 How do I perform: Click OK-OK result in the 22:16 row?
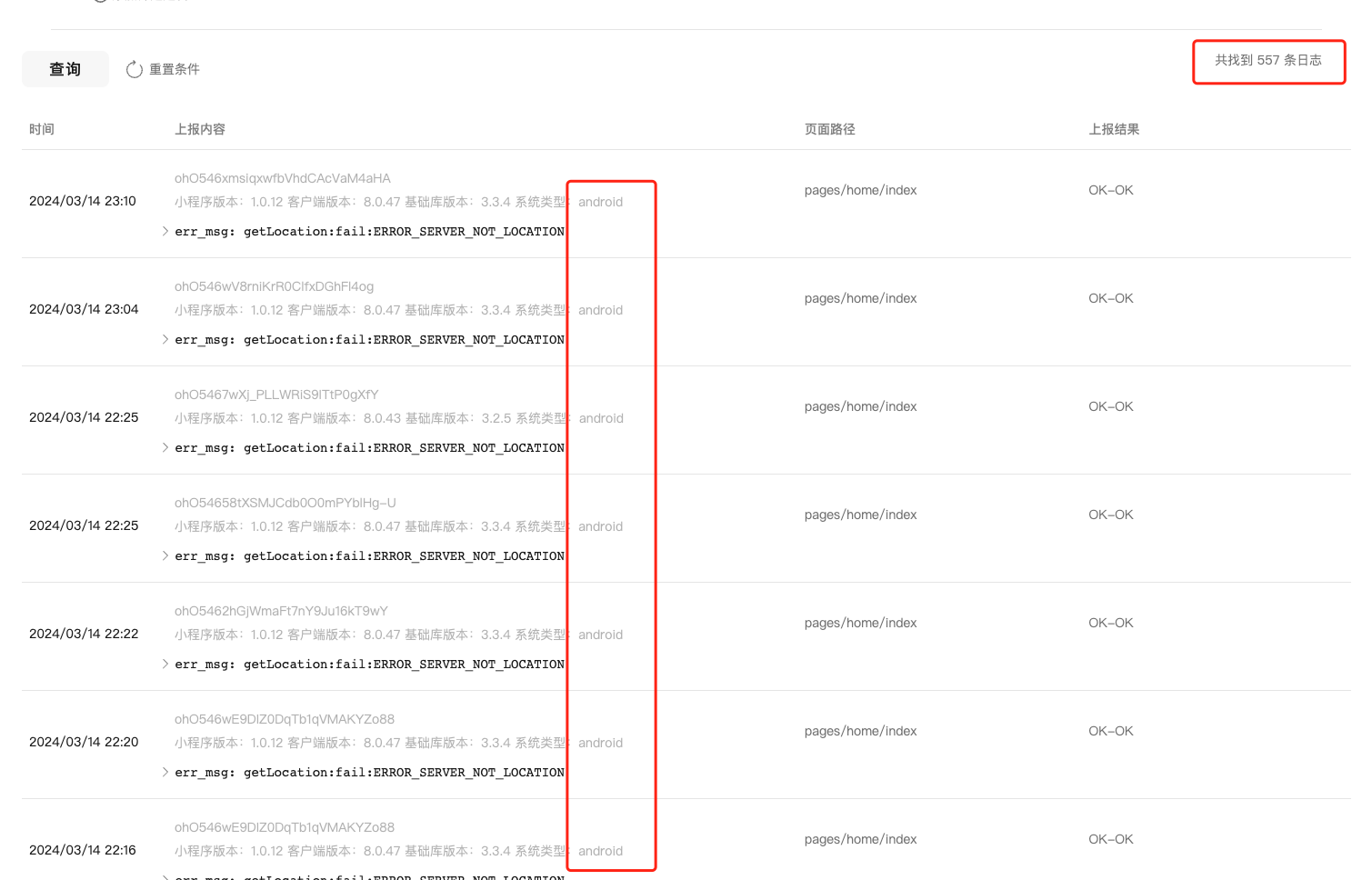pyautogui.click(x=1111, y=839)
